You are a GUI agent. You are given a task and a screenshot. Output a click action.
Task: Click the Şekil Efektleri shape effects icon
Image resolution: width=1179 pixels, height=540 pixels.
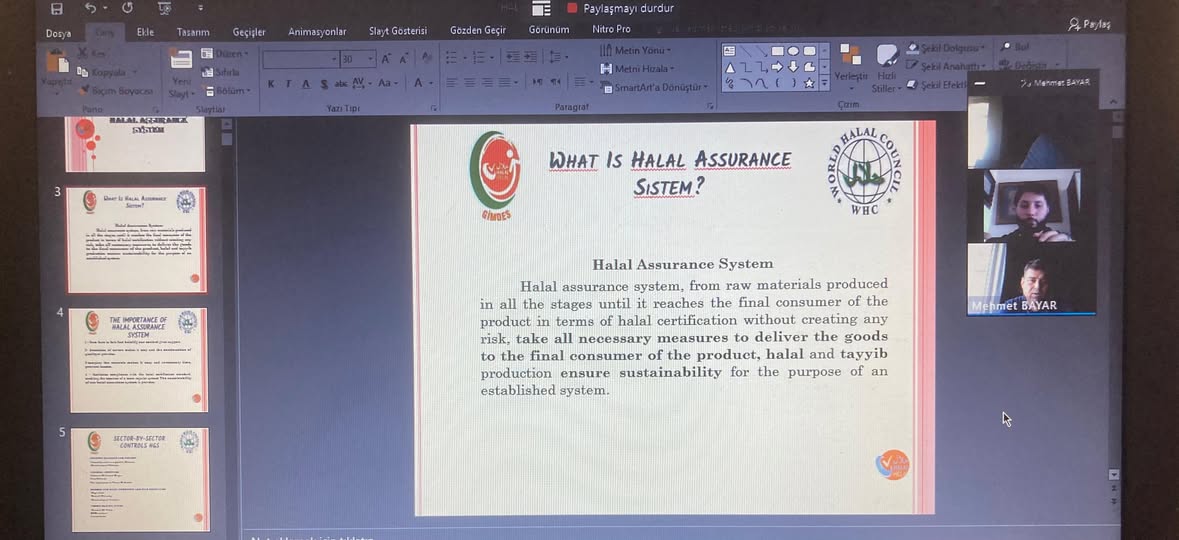912,84
